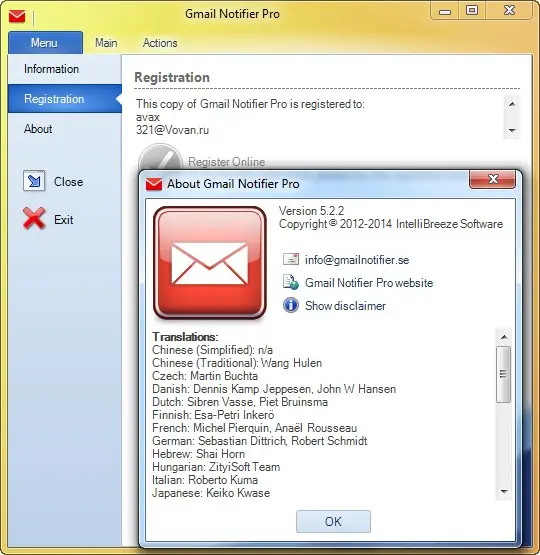Switch to the Main tab
Image resolution: width=540 pixels, height=555 pixels.
[x=106, y=43]
